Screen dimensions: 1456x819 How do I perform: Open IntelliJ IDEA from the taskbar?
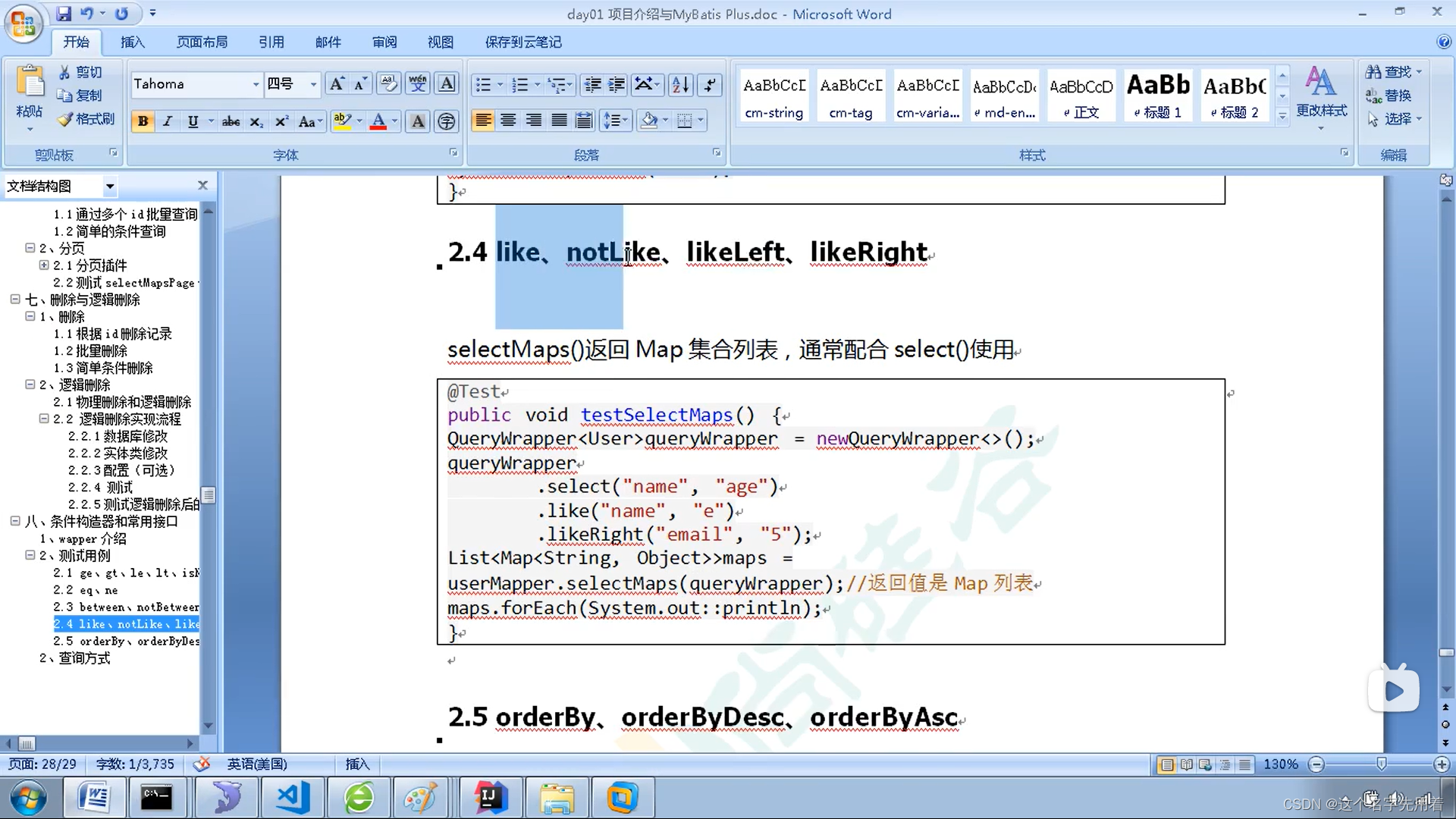(490, 798)
